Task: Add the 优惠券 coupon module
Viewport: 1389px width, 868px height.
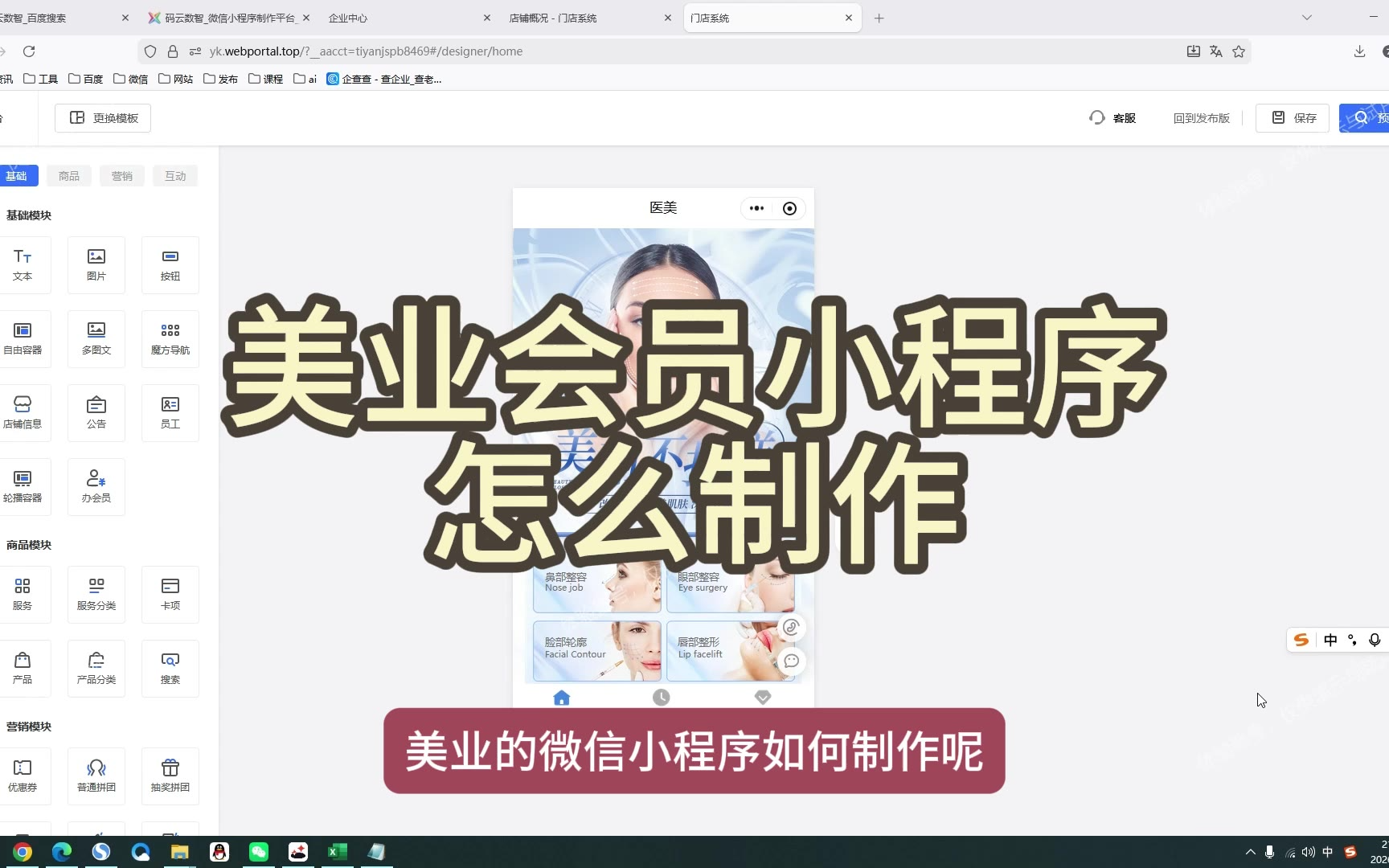Action: click(23, 776)
